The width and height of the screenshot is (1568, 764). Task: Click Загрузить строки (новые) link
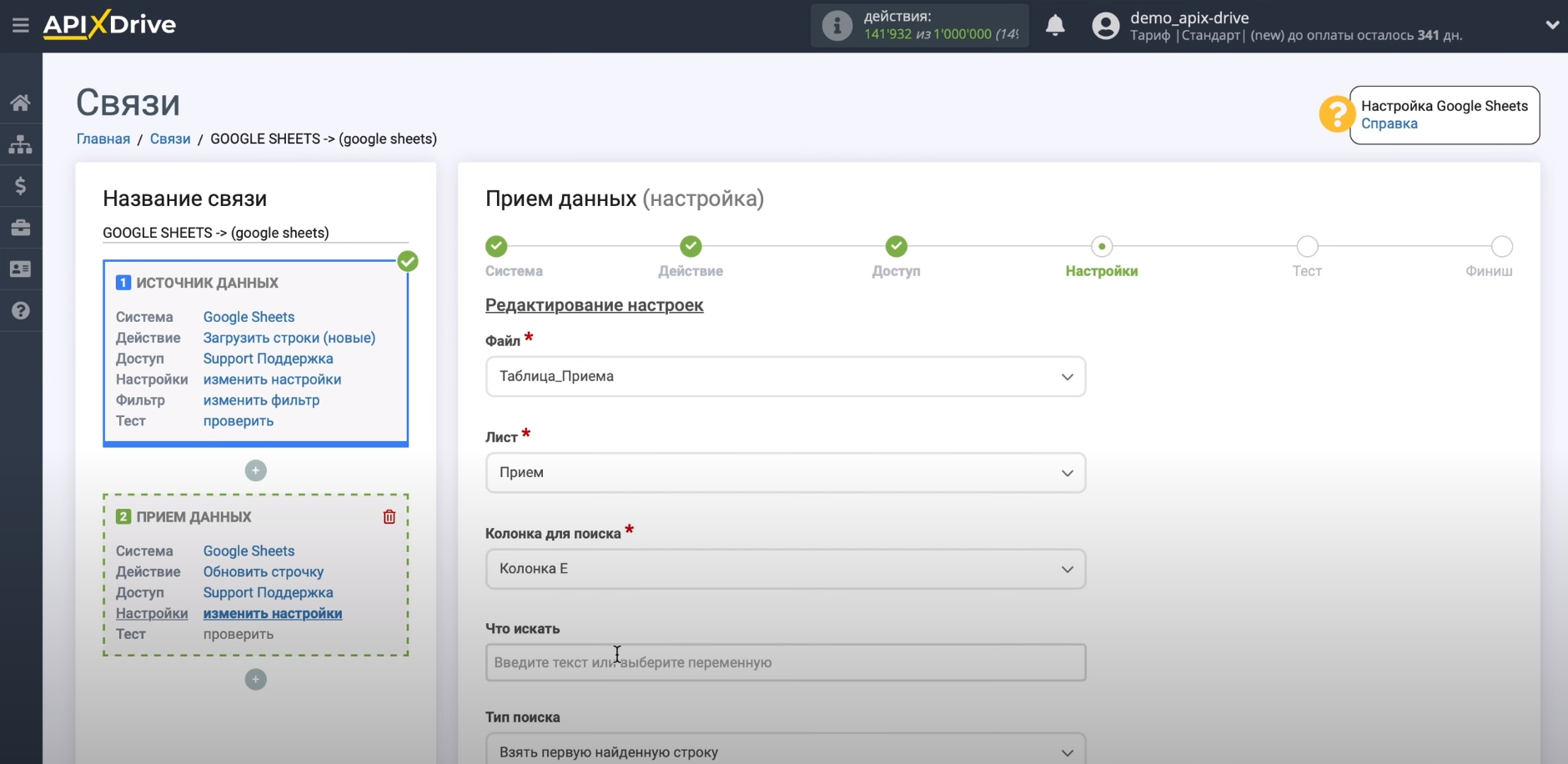click(x=289, y=338)
